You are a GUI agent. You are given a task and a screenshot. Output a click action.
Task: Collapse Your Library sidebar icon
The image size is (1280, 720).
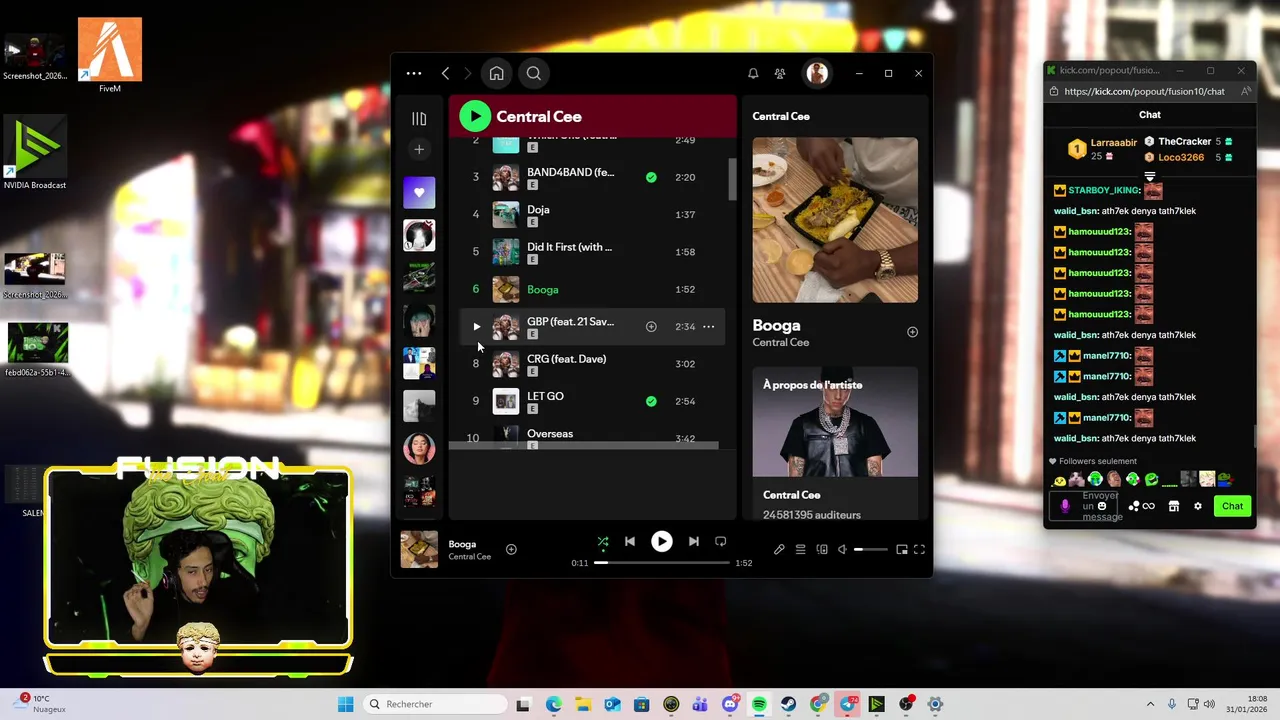point(419,119)
